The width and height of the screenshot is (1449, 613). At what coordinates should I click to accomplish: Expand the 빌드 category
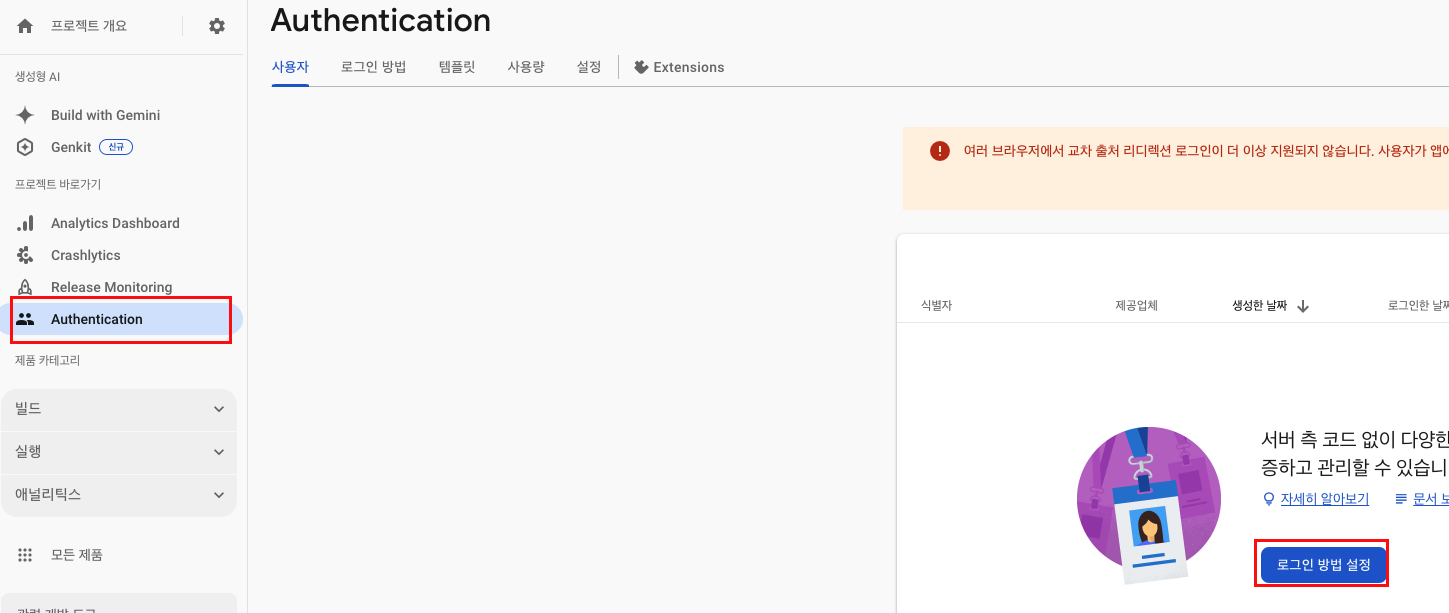pyautogui.click(x=119, y=409)
